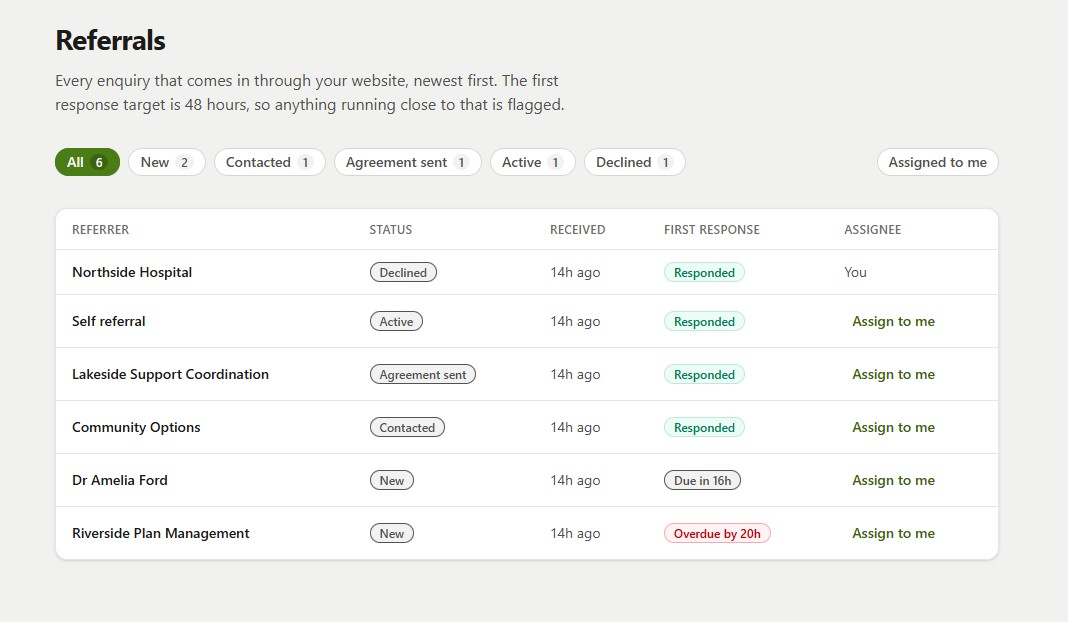The width and height of the screenshot is (1068, 622).
Task: Click the Active status badge for Self referral
Action: tap(396, 322)
